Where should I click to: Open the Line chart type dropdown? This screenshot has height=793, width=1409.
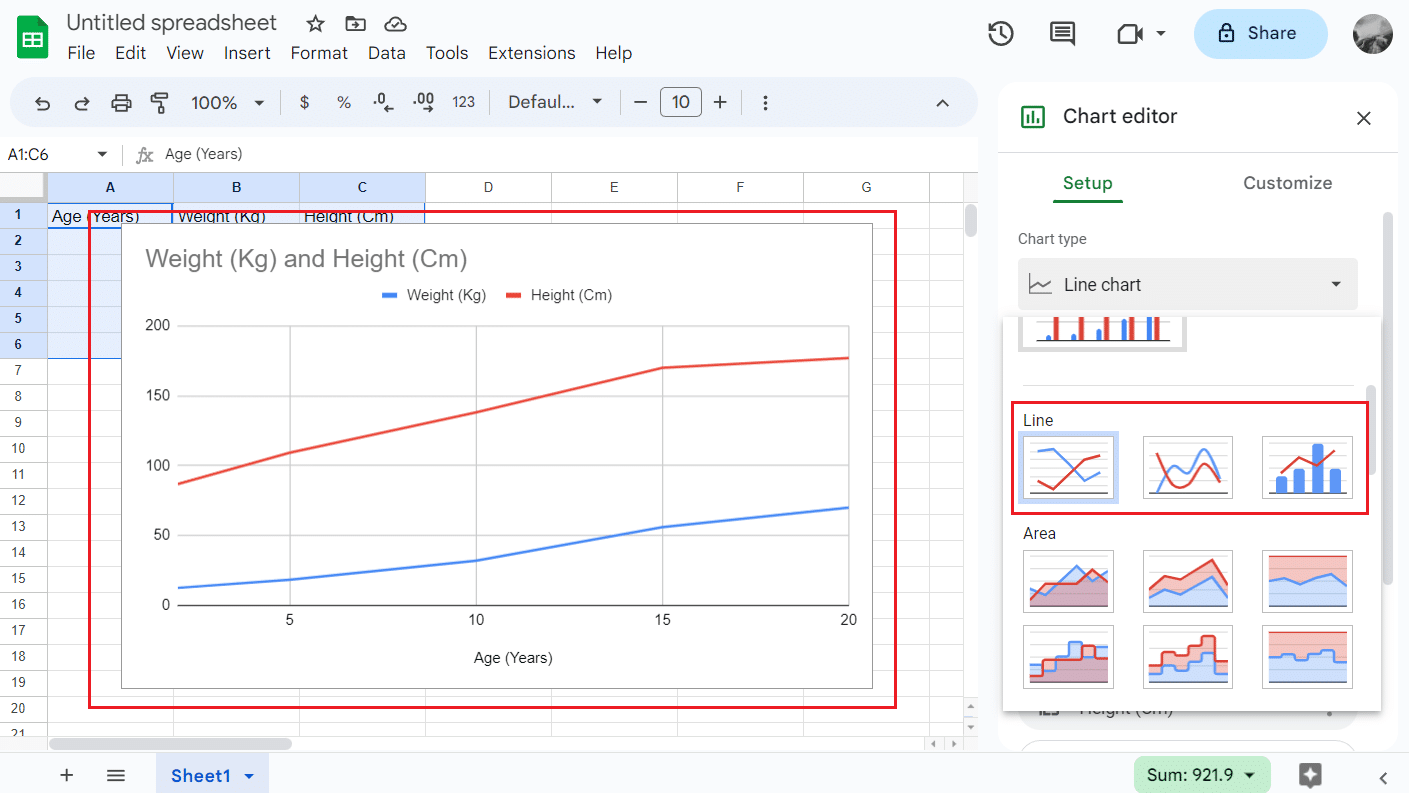coord(1188,284)
